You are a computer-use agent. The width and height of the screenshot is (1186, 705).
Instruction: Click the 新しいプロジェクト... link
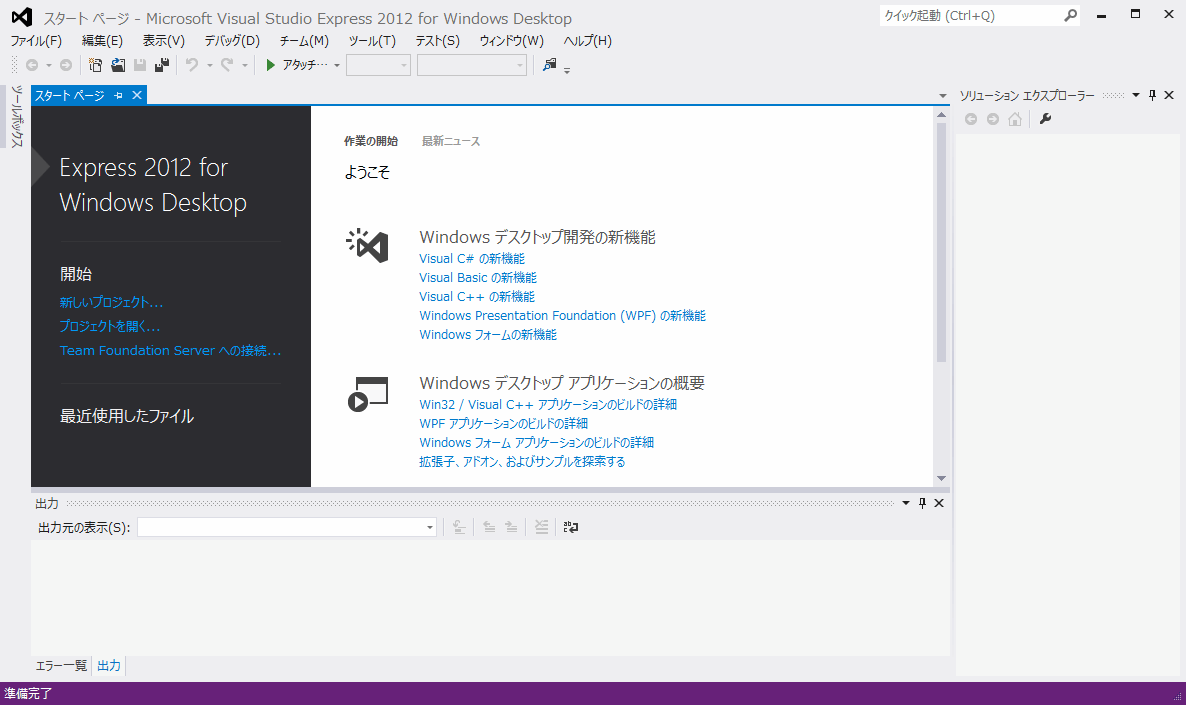tap(111, 303)
